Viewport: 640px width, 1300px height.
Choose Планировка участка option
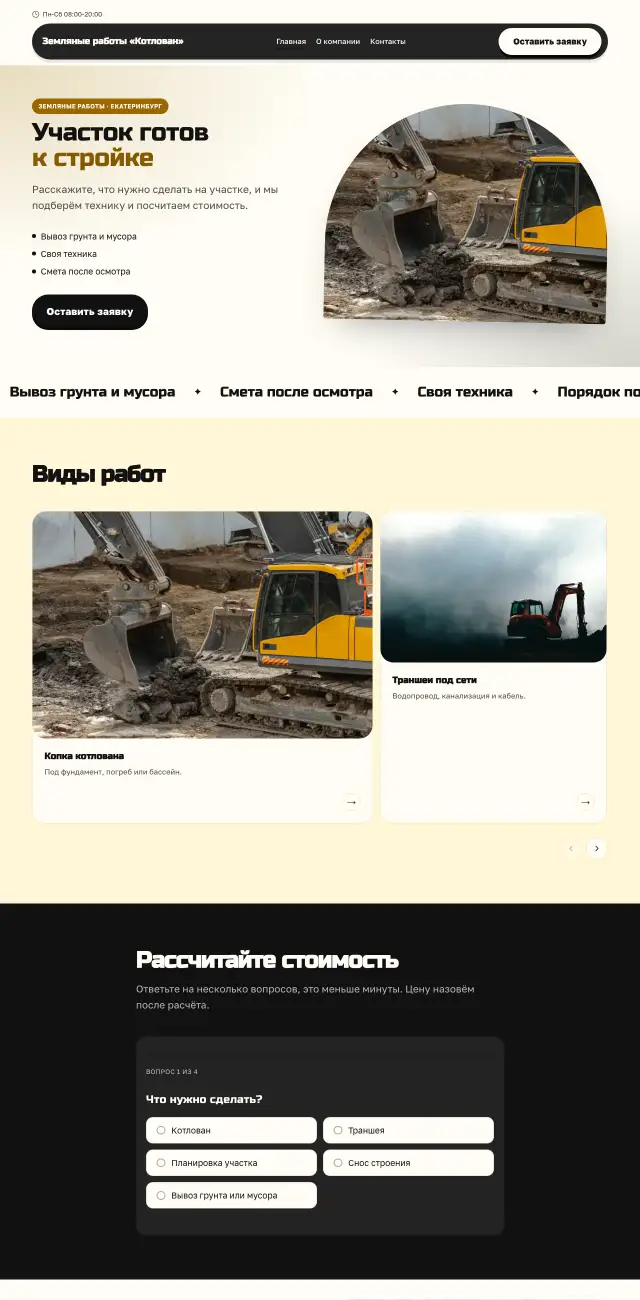point(231,1163)
